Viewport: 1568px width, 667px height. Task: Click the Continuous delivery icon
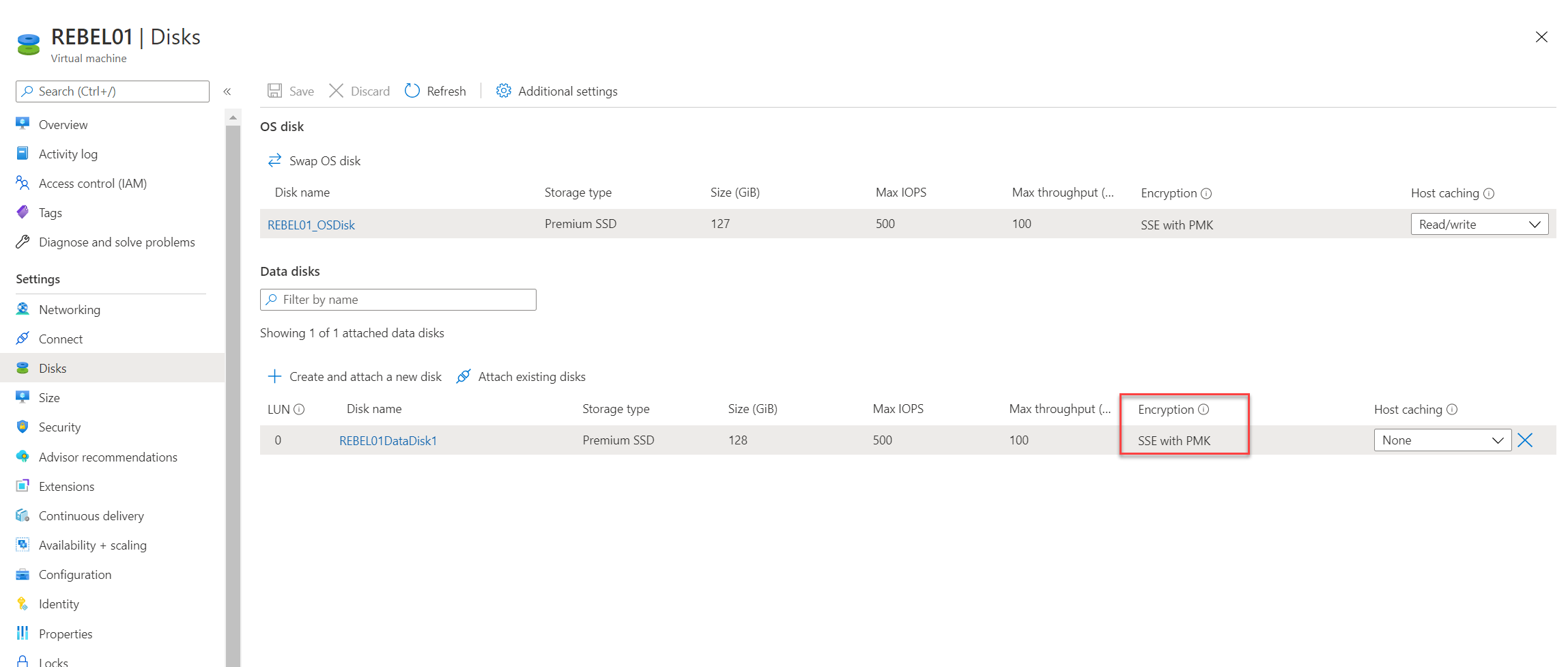23,515
